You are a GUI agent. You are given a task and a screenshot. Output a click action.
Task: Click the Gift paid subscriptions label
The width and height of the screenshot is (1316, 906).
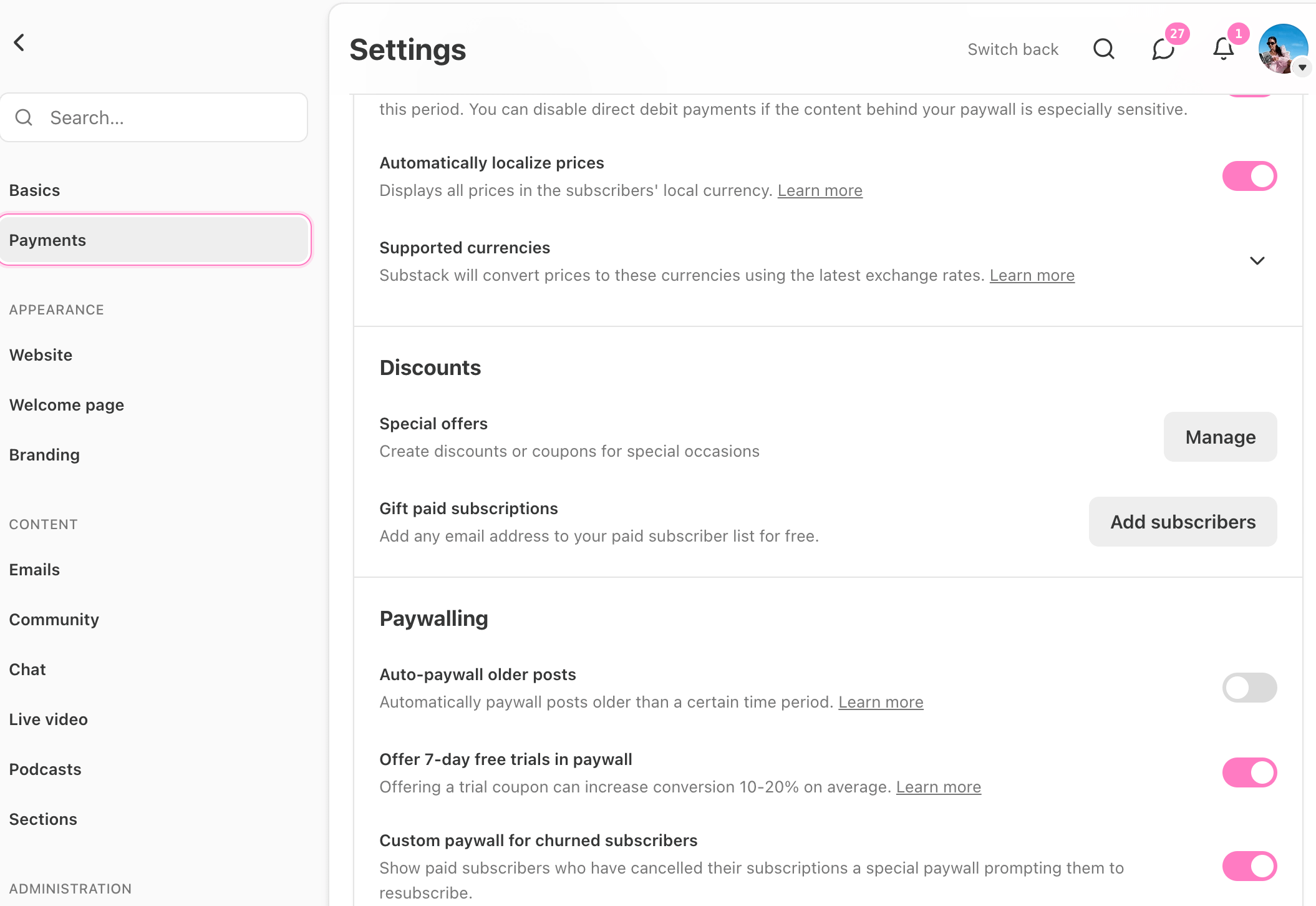click(468, 509)
